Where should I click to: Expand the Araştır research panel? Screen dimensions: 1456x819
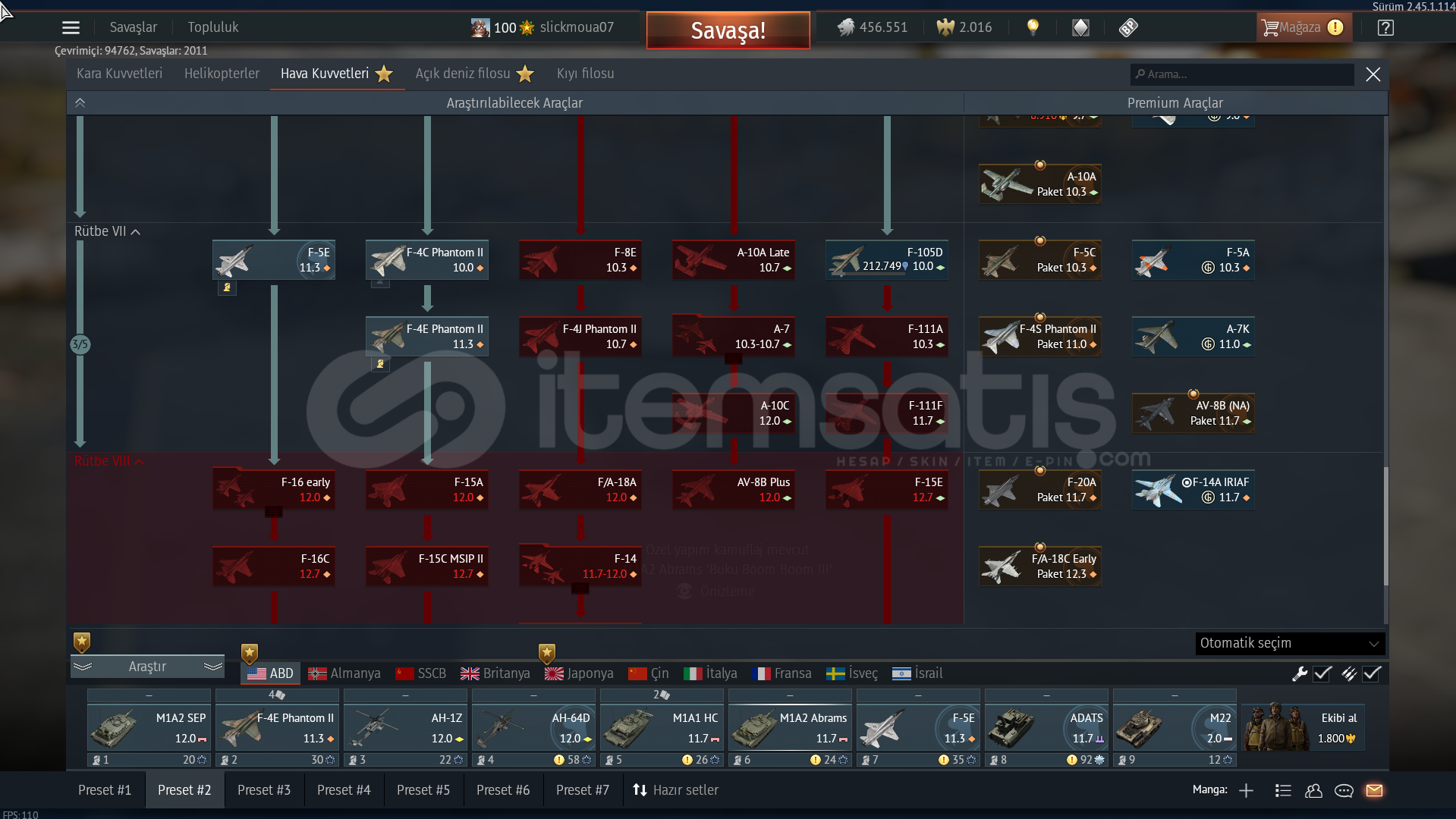pos(147,667)
